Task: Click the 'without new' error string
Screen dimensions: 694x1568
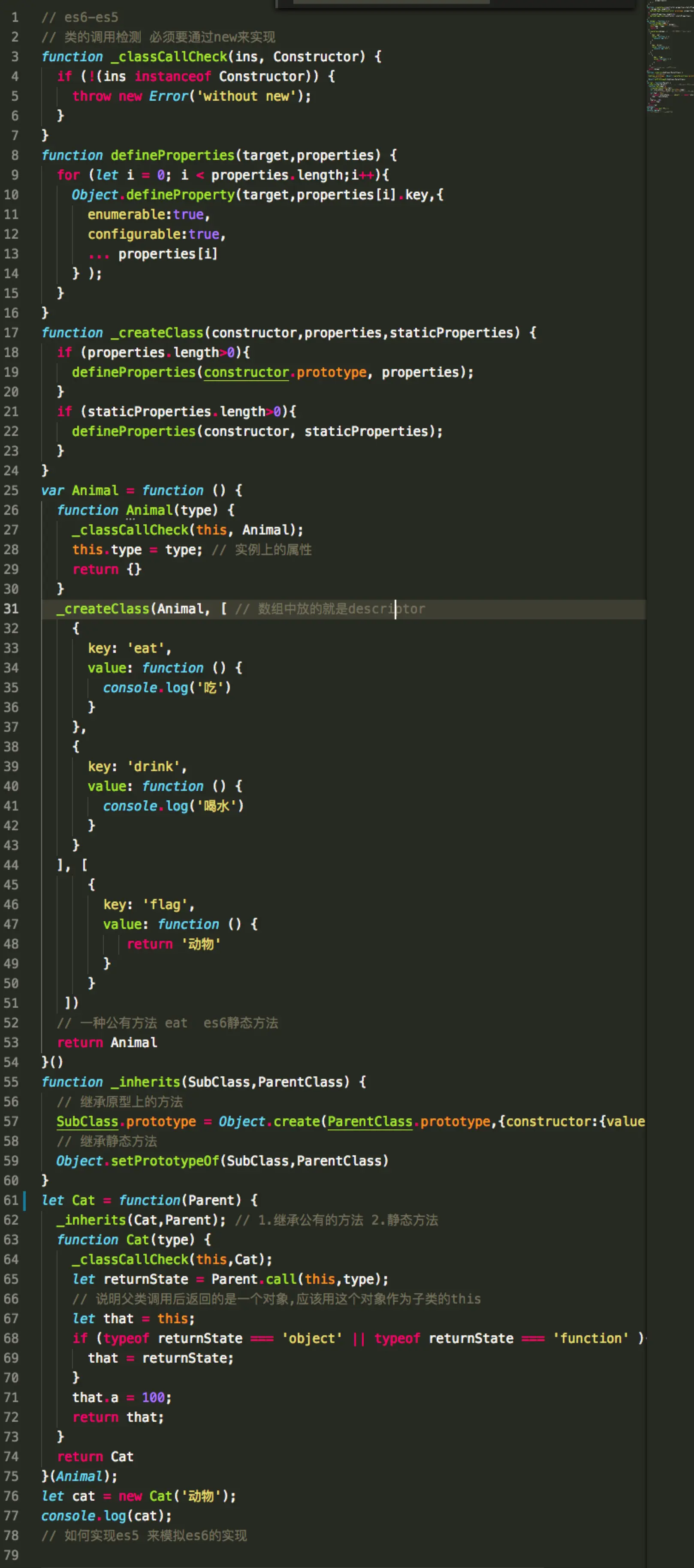Action: [x=246, y=96]
